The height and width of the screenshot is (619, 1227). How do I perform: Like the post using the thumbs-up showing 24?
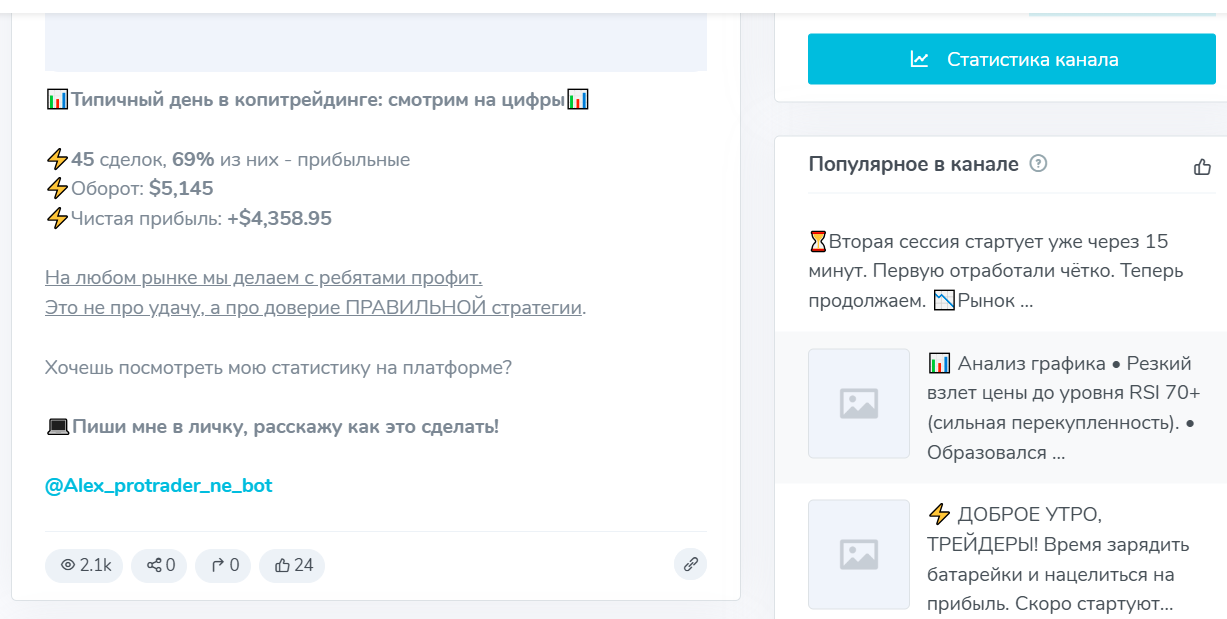291,565
